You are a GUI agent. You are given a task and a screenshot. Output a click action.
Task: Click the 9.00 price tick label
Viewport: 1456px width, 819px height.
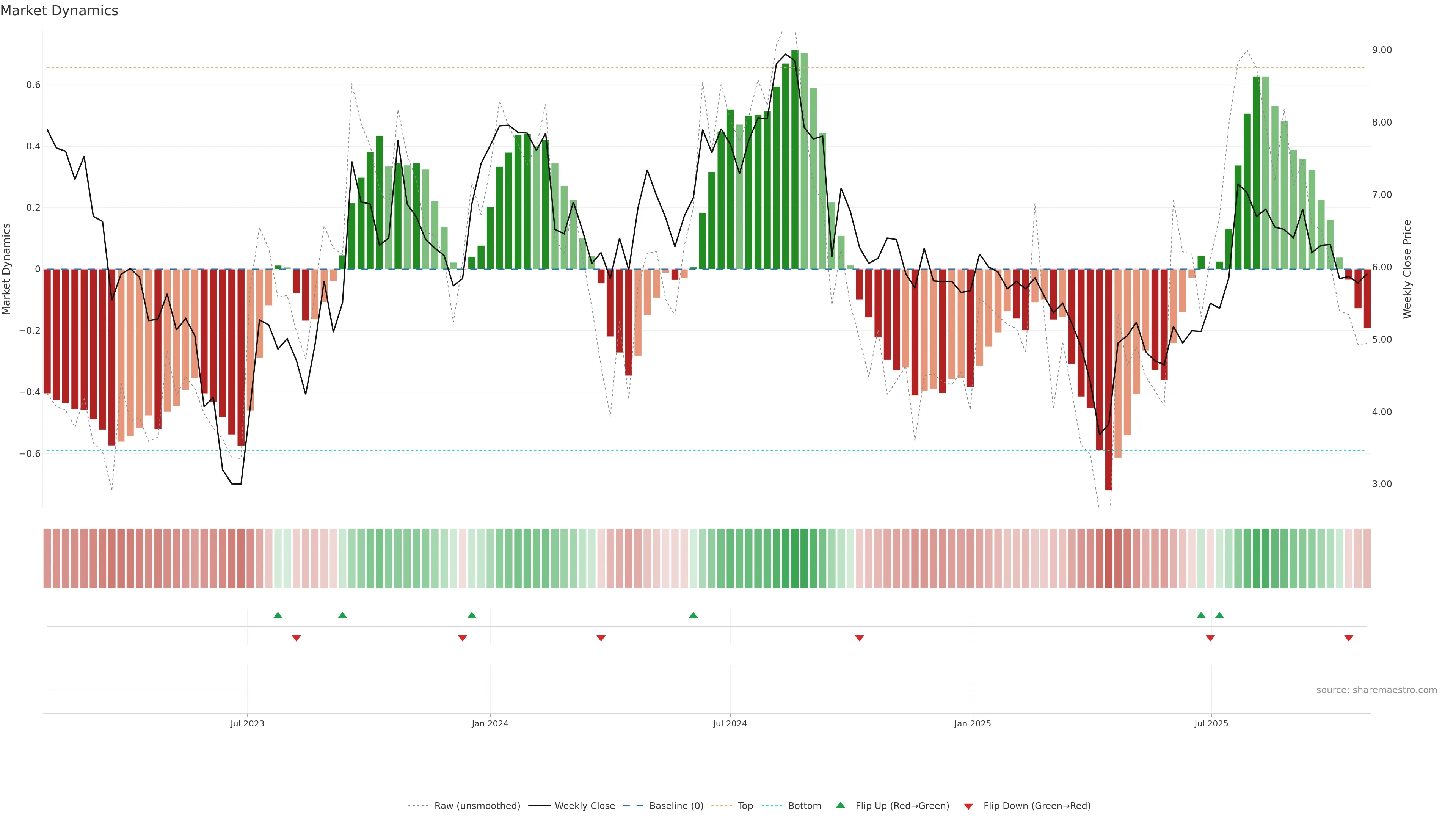point(1381,50)
